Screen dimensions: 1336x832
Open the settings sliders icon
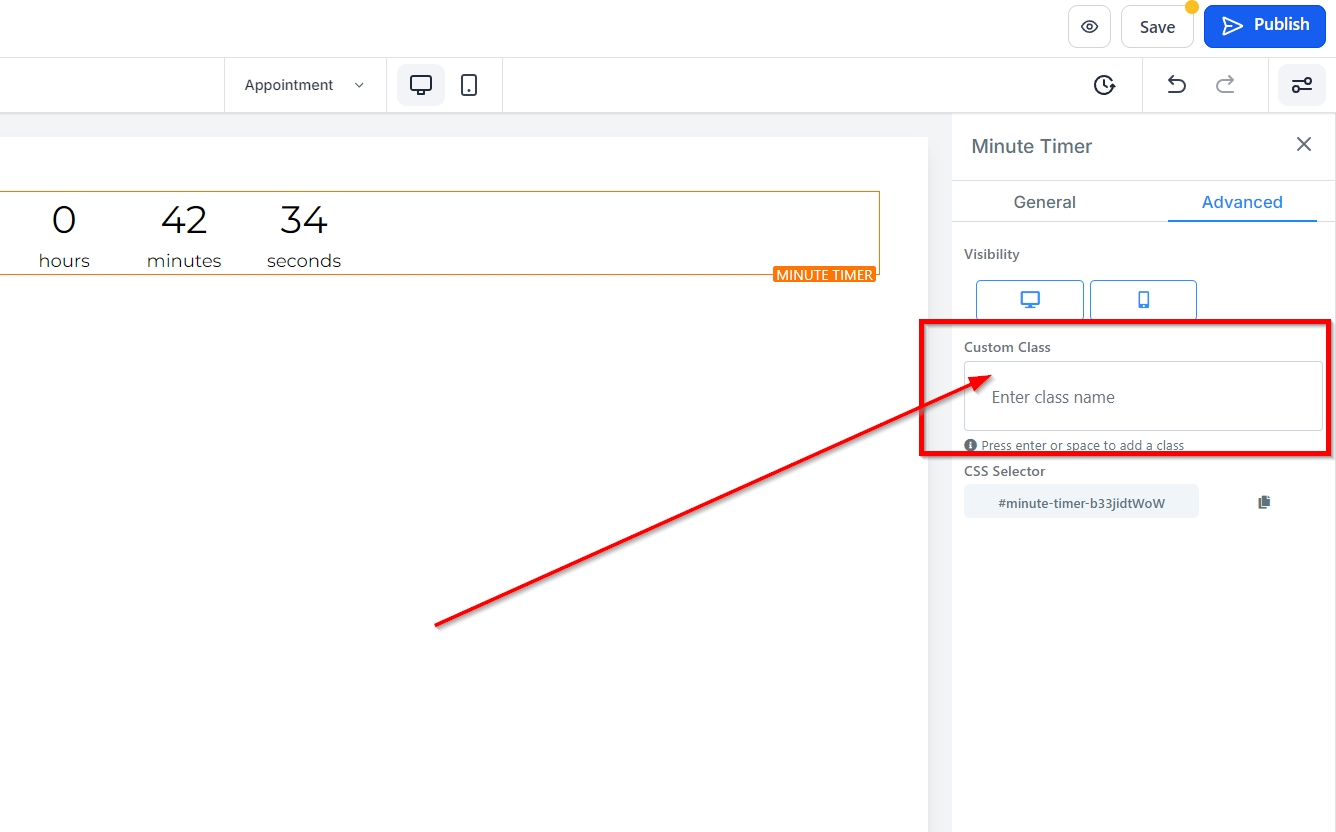click(x=1302, y=85)
